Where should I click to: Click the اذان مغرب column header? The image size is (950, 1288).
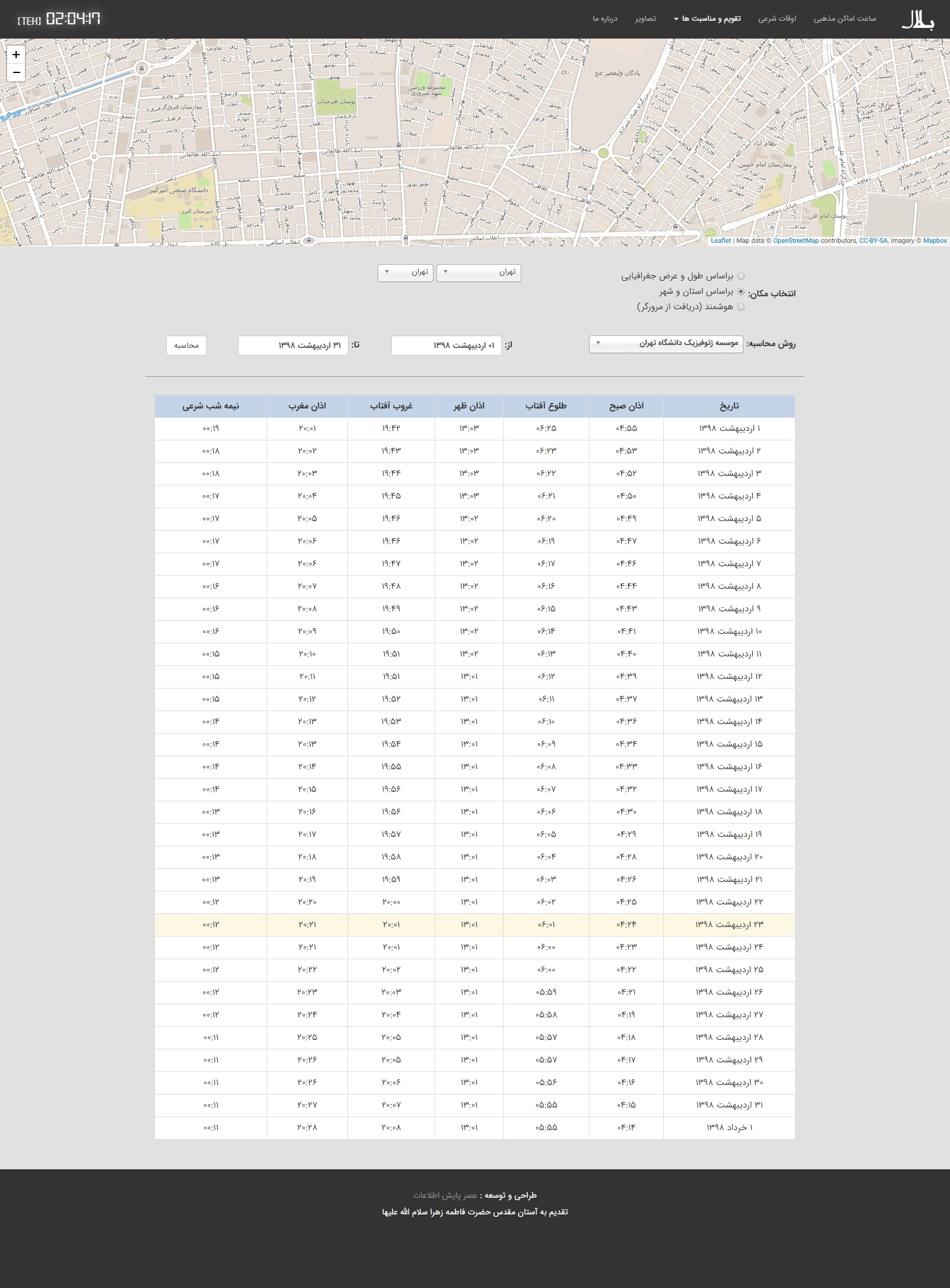pos(307,406)
